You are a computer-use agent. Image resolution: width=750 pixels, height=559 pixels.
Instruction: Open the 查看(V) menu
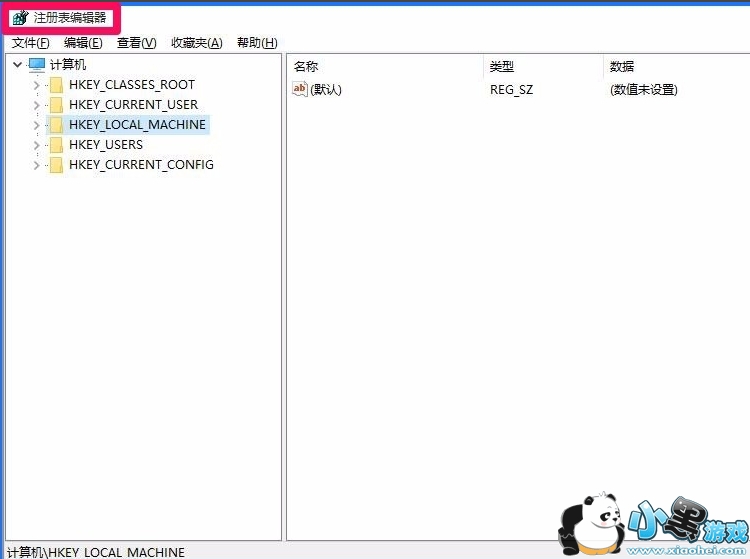pyautogui.click(x=137, y=43)
